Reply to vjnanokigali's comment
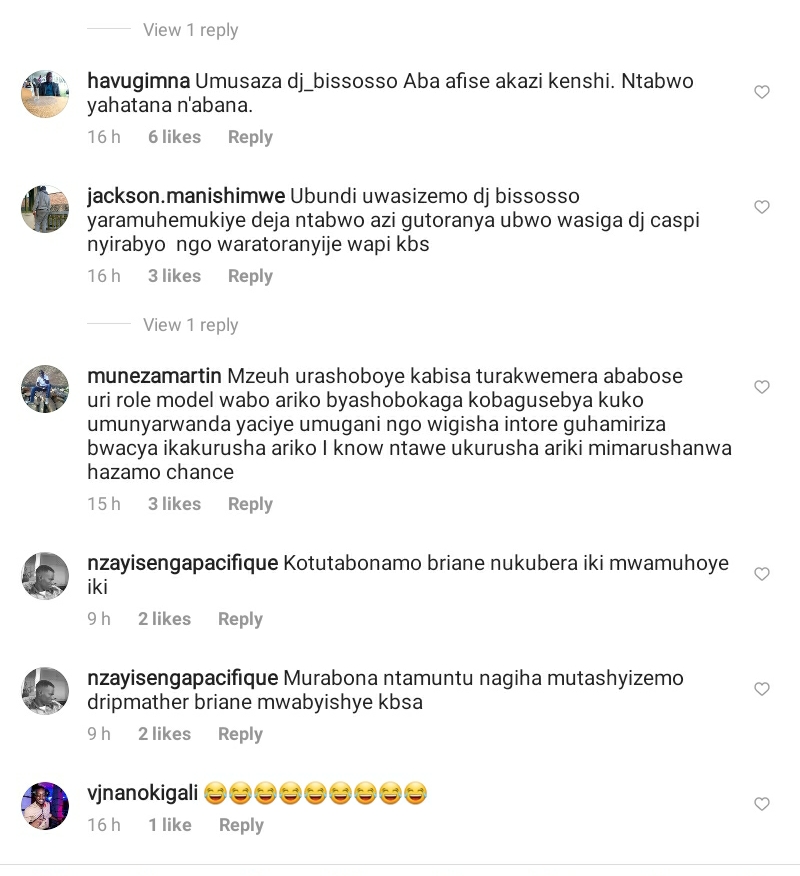Viewport: 800px width, 876px height. pyautogui.click(x=241, y=825)
